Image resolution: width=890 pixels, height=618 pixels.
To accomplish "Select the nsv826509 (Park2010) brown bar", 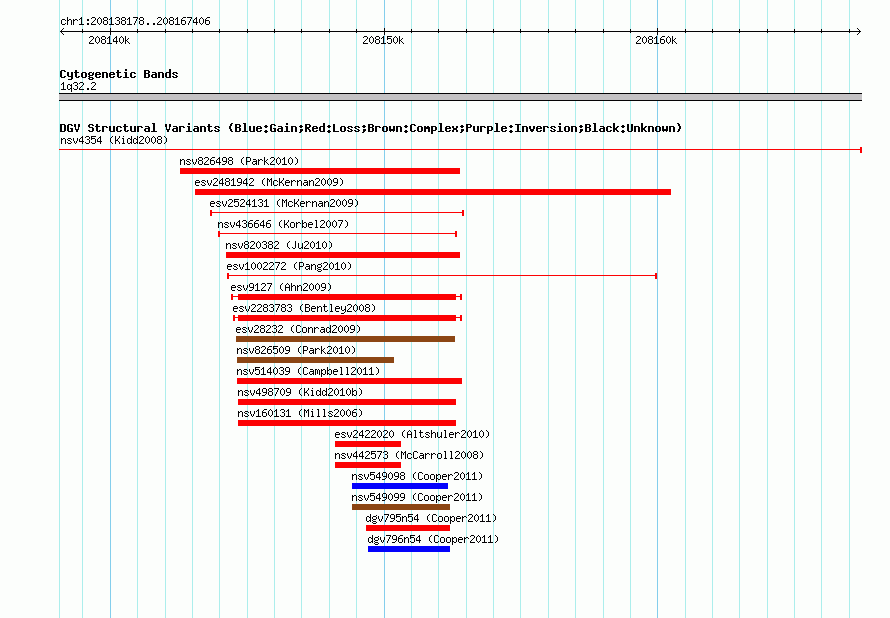I will click(x=315, y=360).
